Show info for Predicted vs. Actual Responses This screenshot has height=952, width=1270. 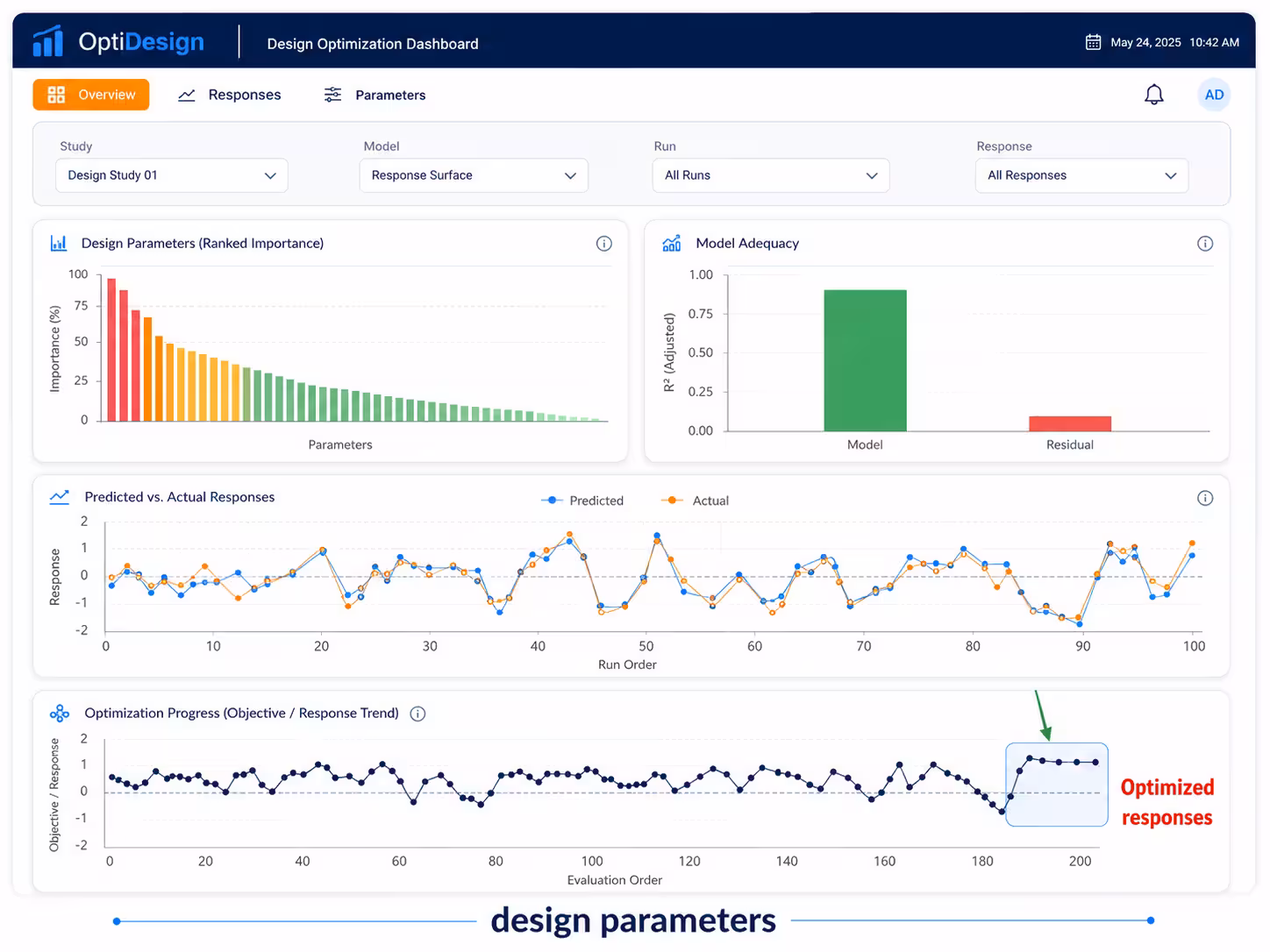(x=1205, y=498)
